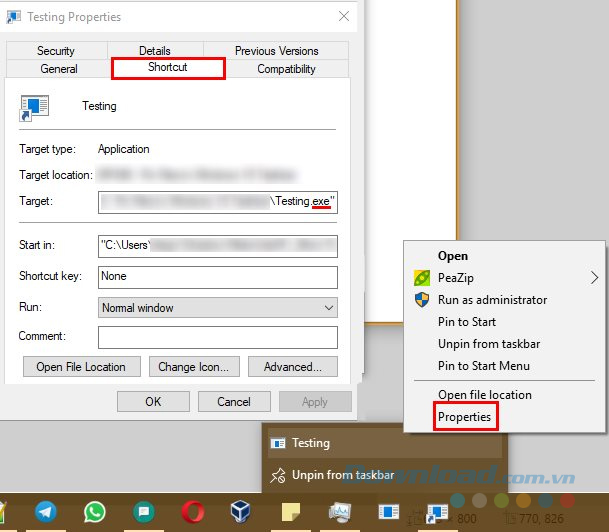The image size is (609, 532).
Task: Confirm with the OK button
Action: point(153,402)
